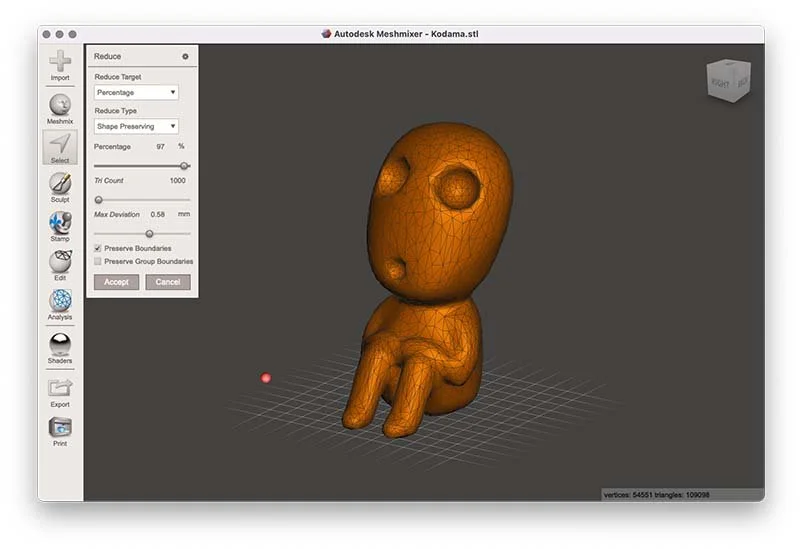Click the Reduce Target label
This screenshot has width=800, height=549.
118,77
